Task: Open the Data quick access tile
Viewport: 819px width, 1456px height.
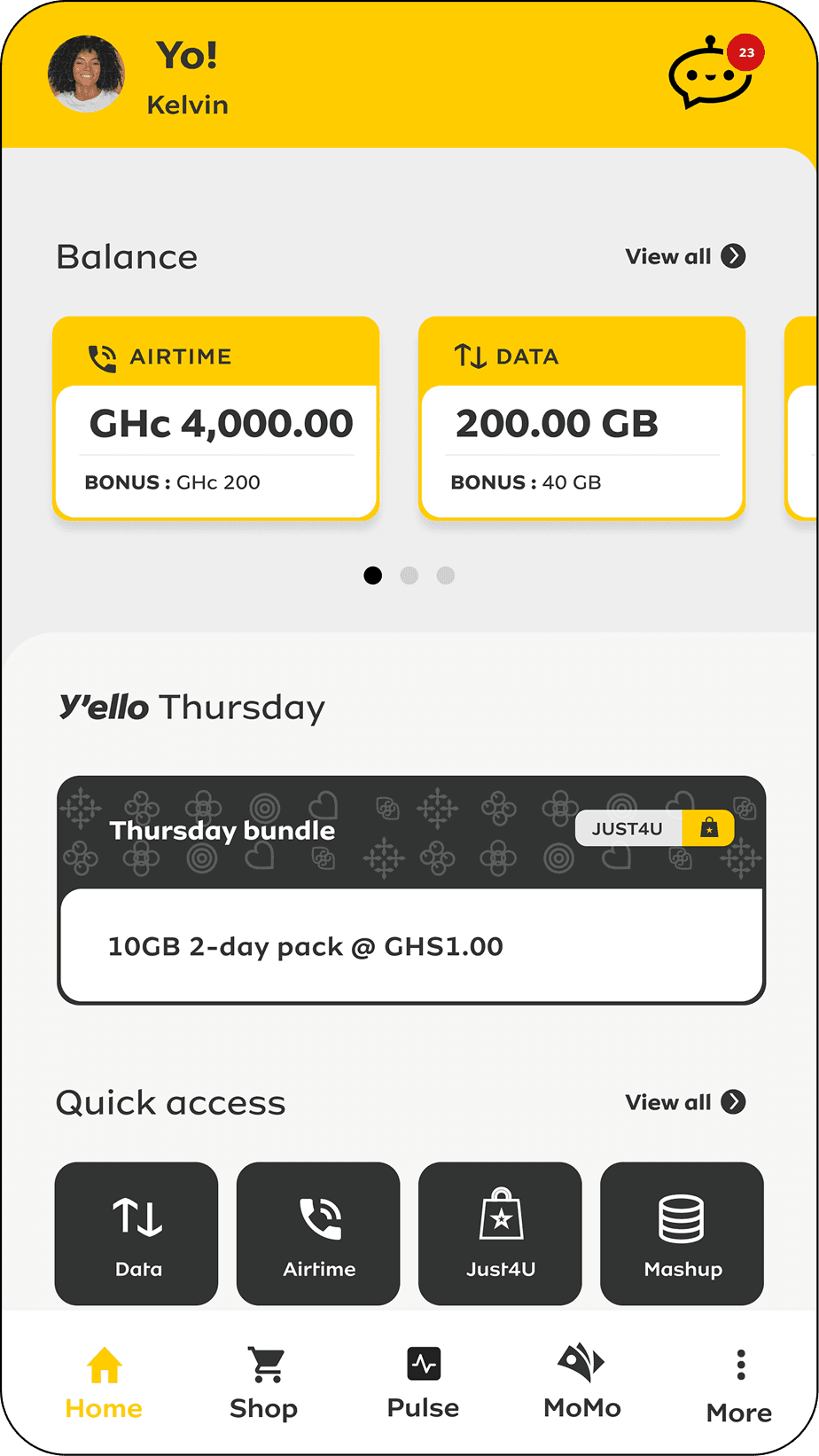Action: pos(136,1233)
